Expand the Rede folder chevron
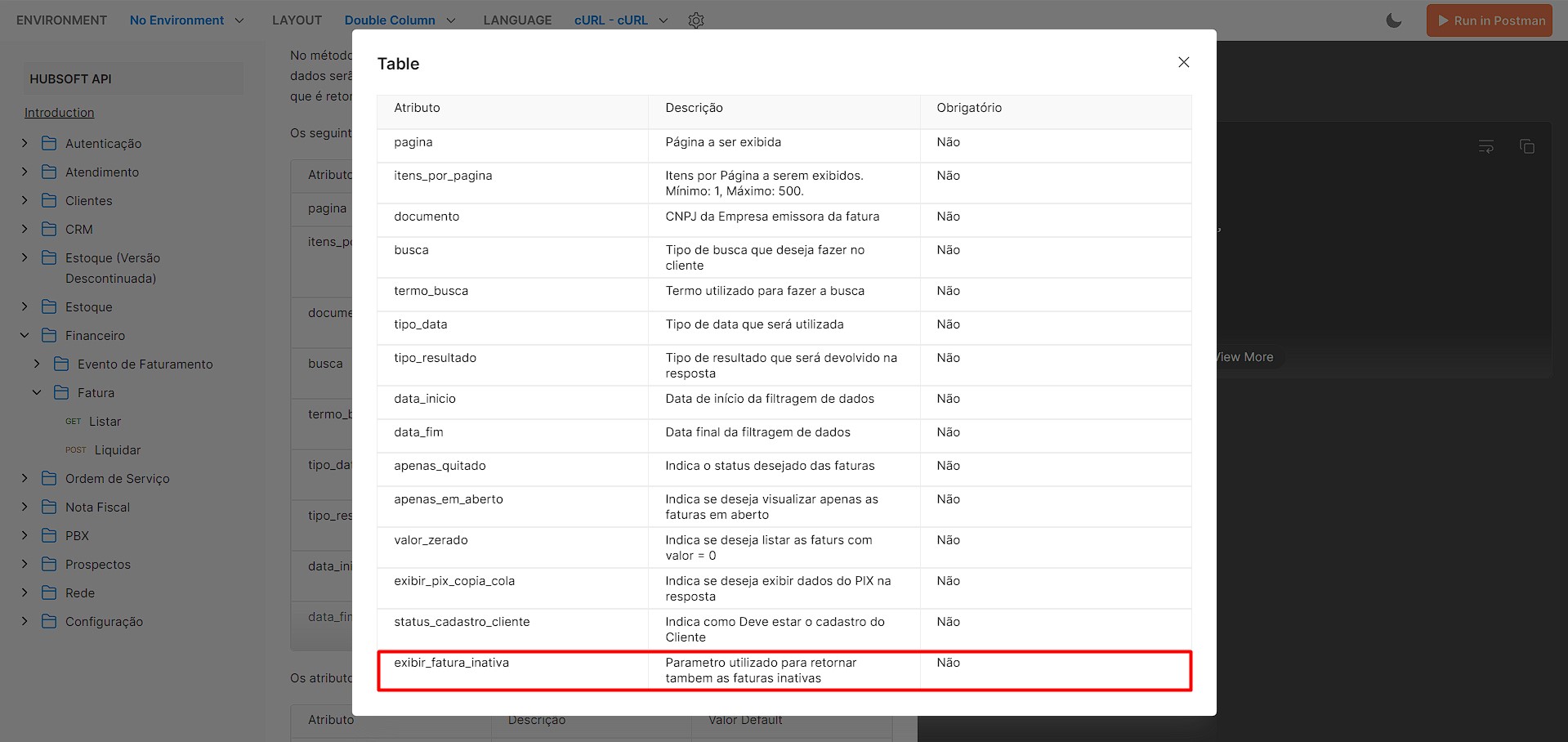 pos(25,592)
